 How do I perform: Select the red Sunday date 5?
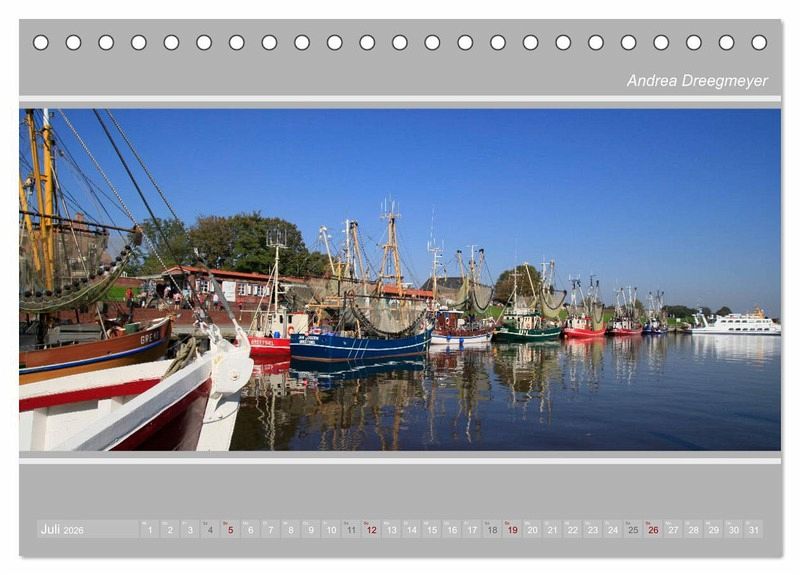[231, 529]
